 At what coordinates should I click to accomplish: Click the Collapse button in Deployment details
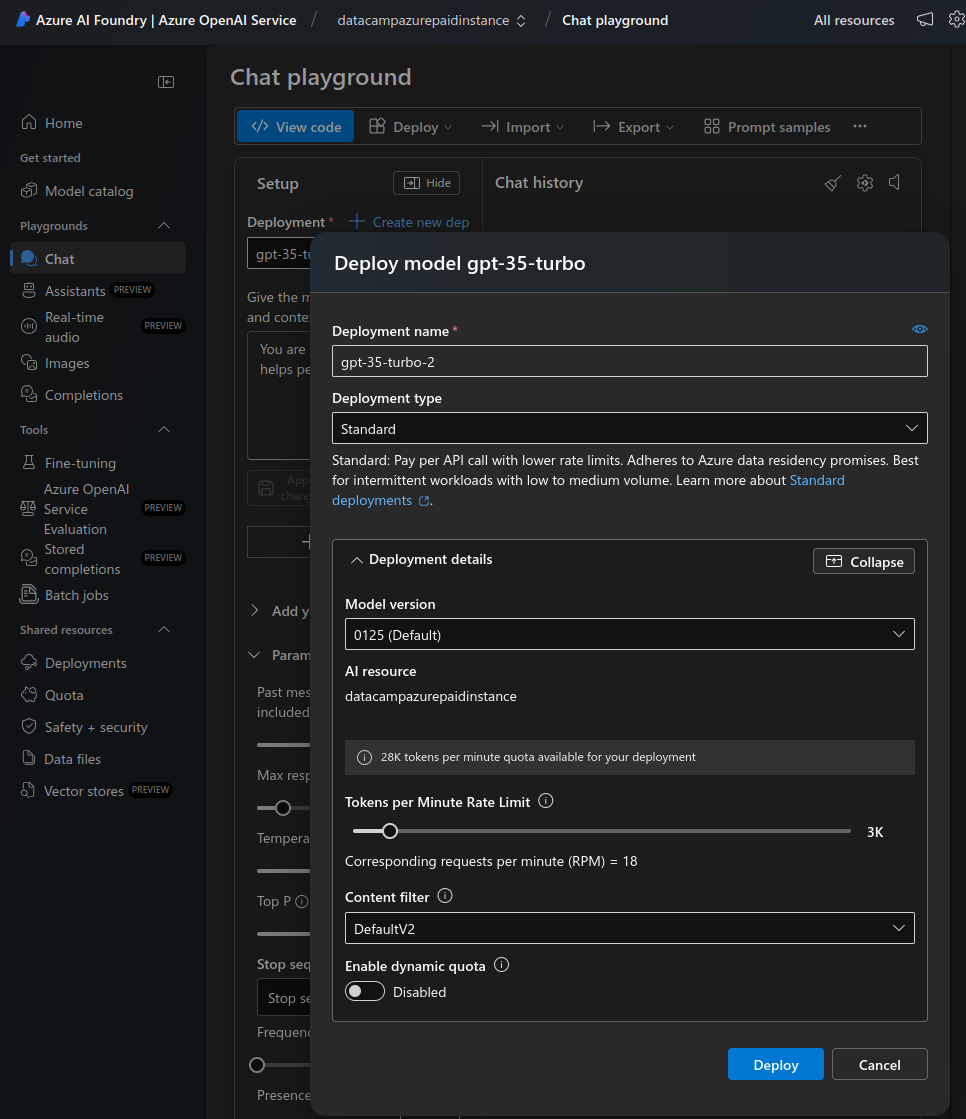point(863,561)
